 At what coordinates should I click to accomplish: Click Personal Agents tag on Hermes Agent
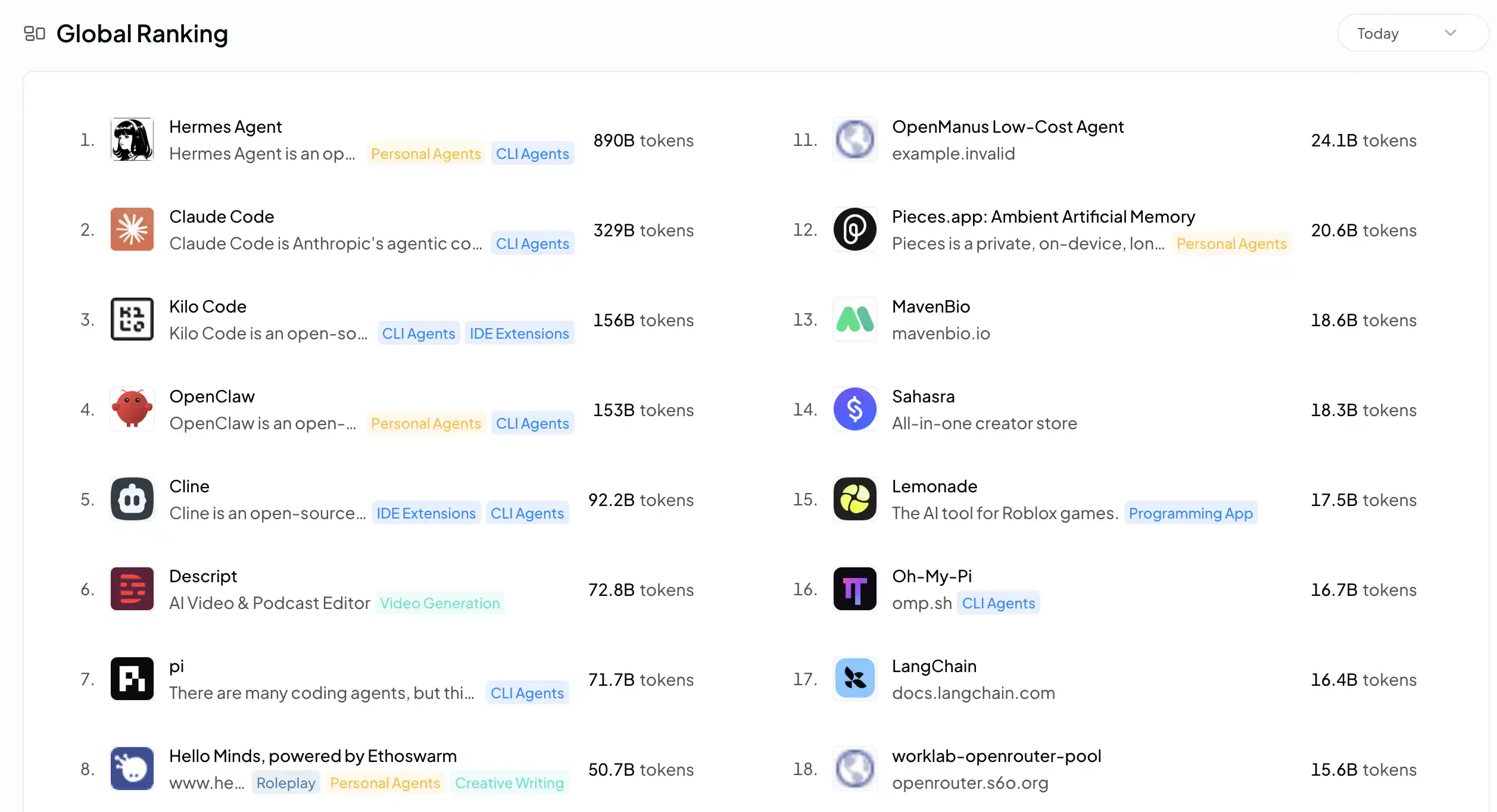coord(426,154)
